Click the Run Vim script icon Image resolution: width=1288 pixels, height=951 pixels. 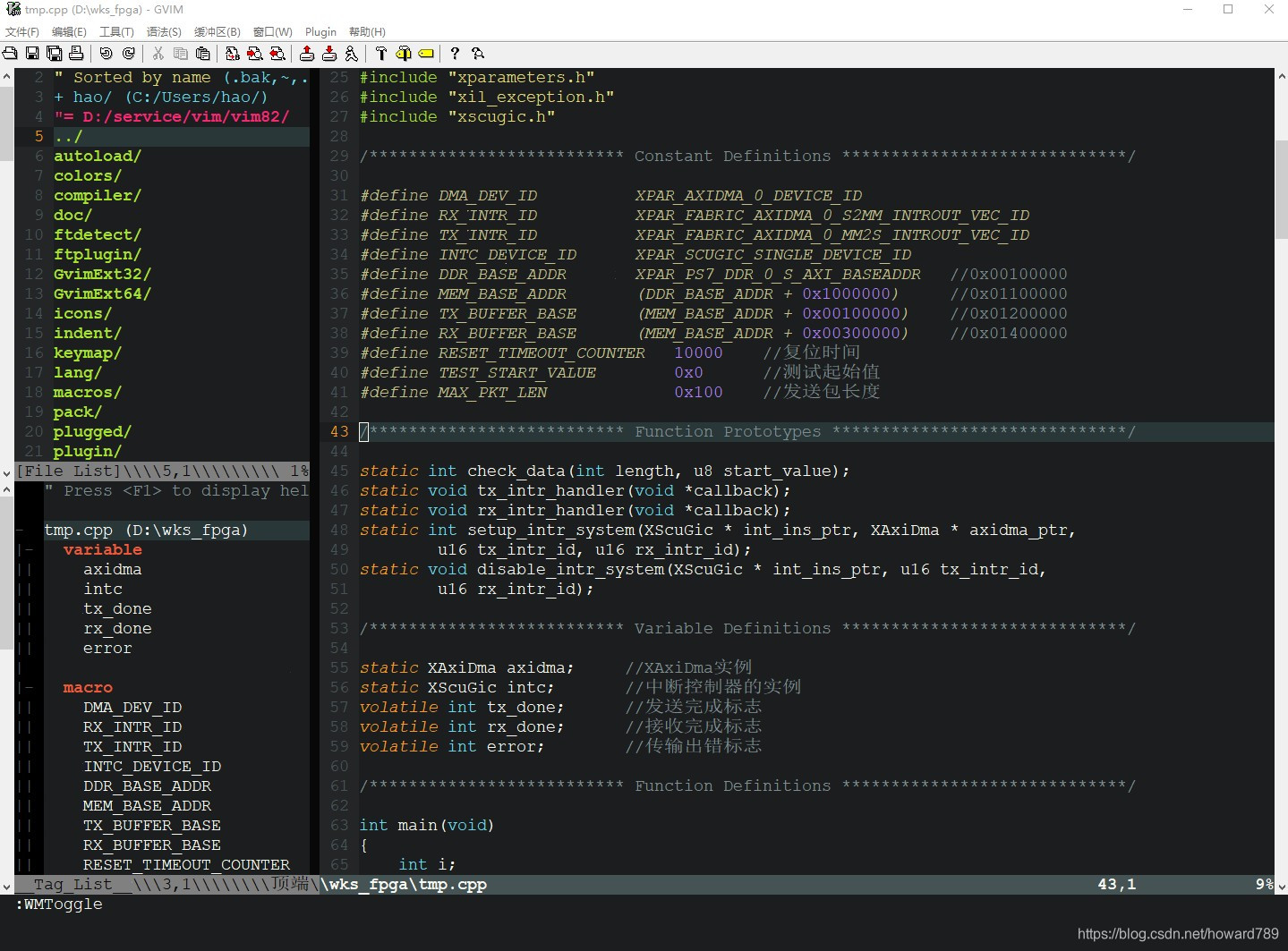(351, 54)
